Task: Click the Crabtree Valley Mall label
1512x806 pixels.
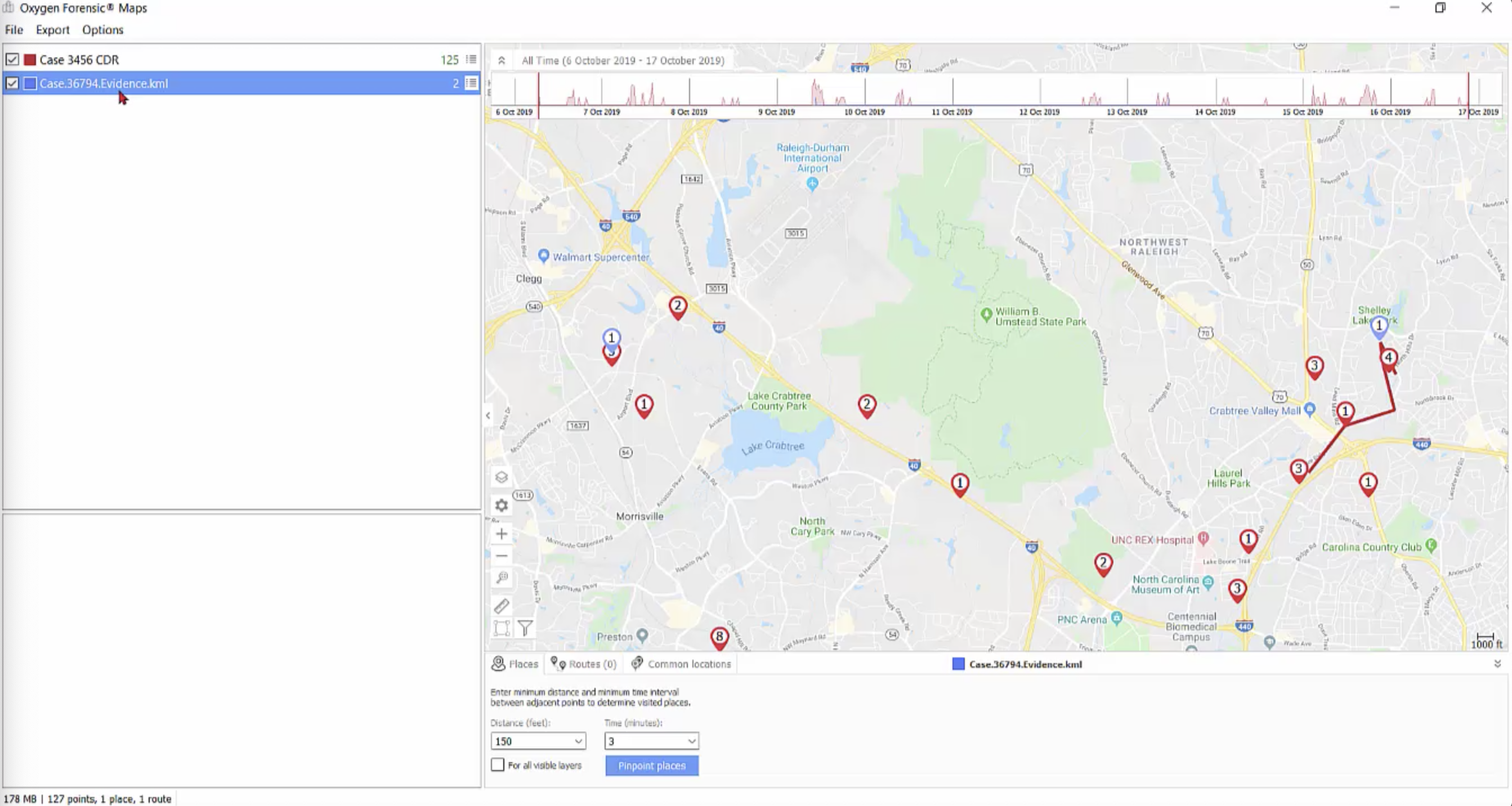Action: [x=1254, y=411]
